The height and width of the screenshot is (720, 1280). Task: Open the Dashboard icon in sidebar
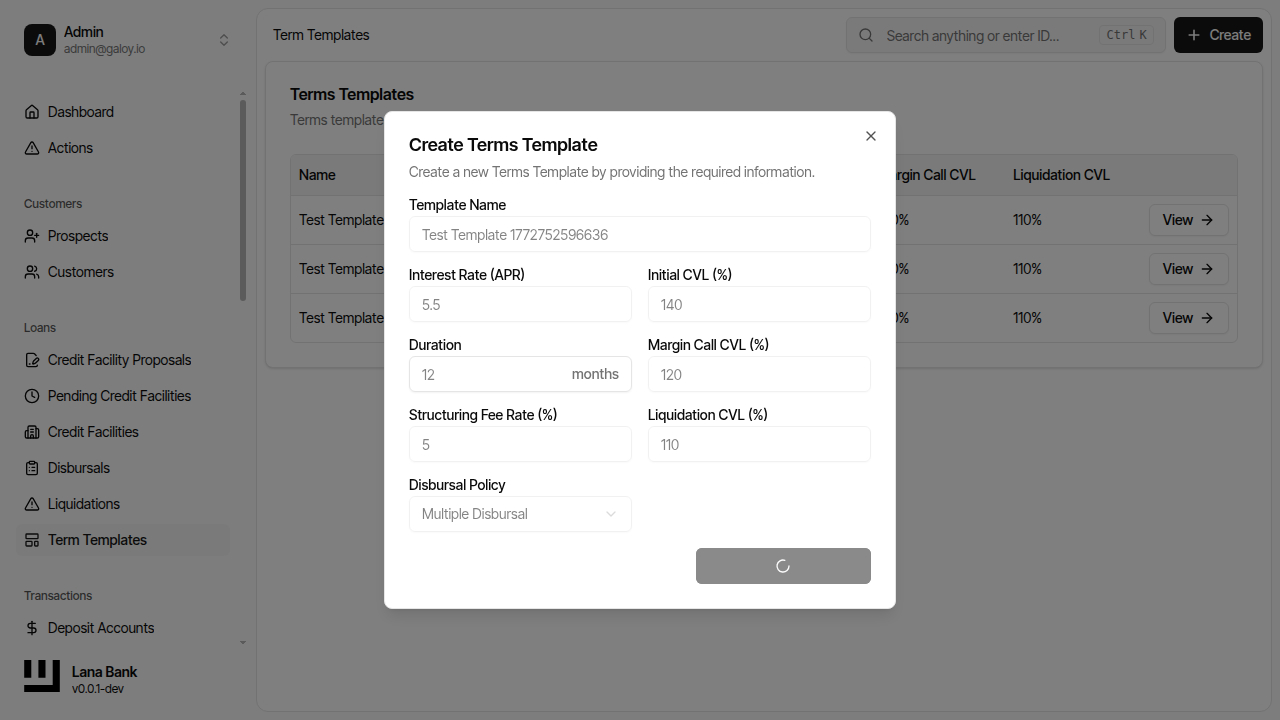pyautogui.click(x=31, y=111)
